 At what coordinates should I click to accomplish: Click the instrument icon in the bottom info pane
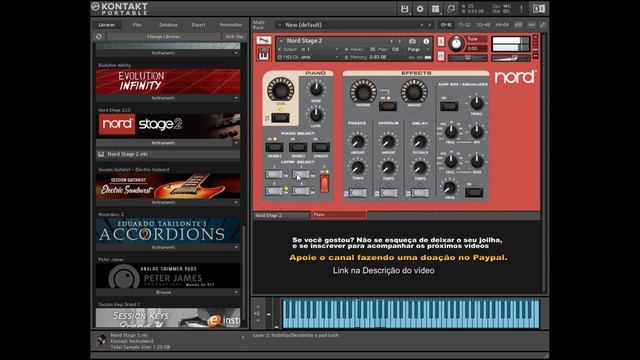101,340
